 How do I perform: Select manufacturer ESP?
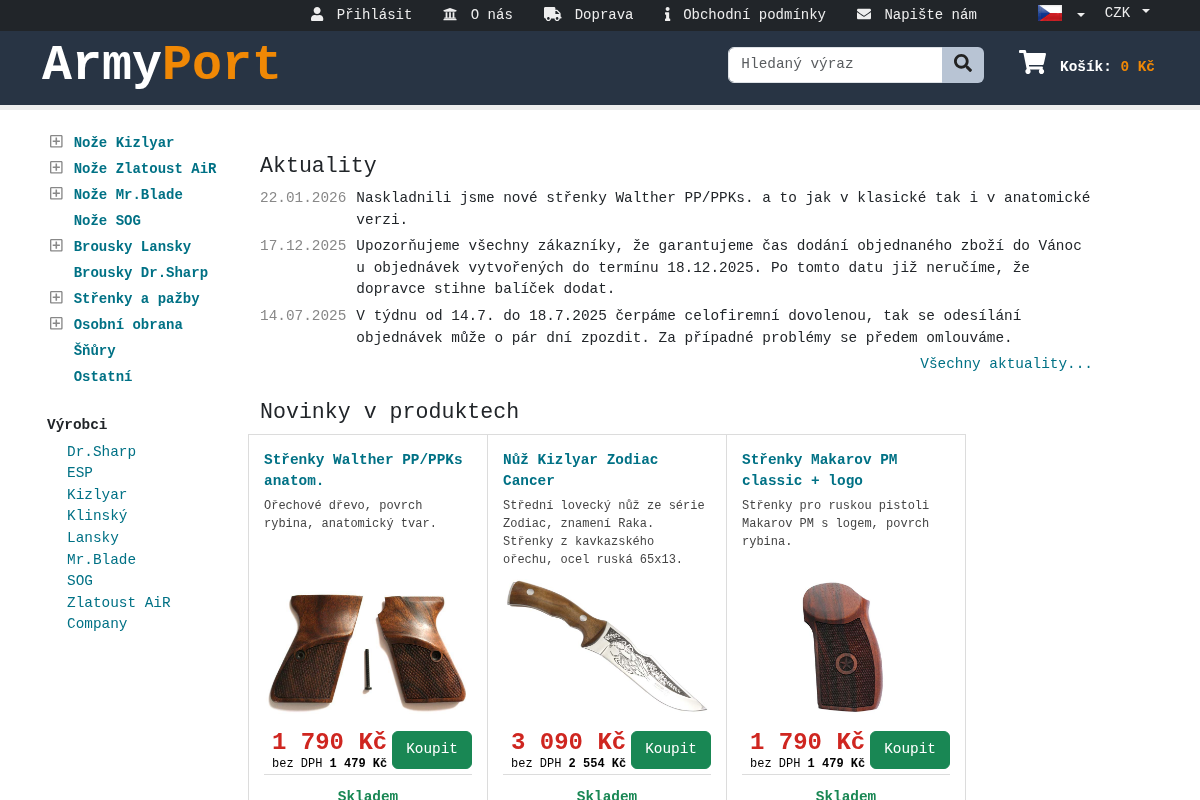(x=80, y=473)
